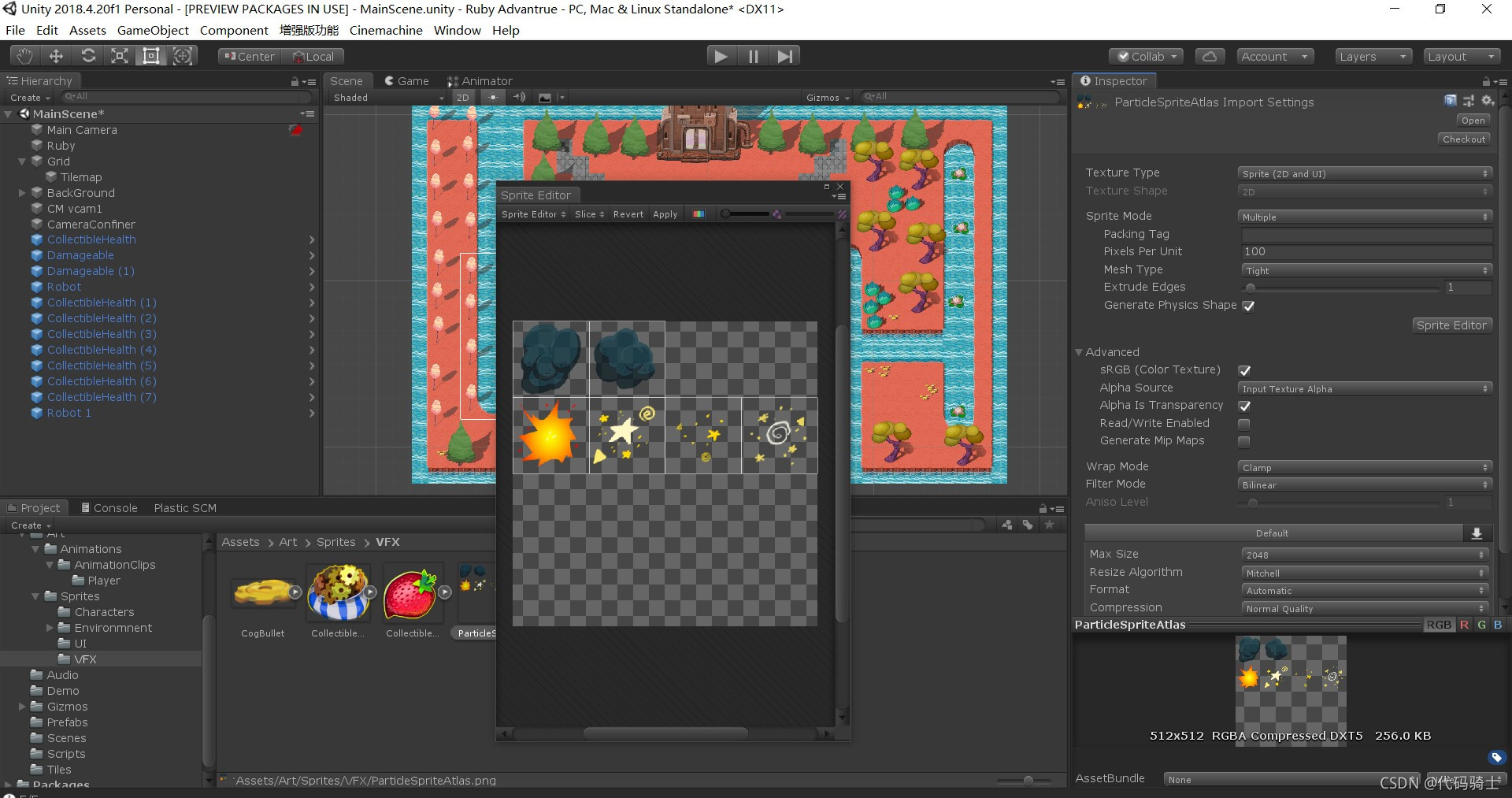The height and width of the screenshot is (798, 1512).
Task: Select the CogBullet asset thumbnail
Action: click(x=263, y=593)
